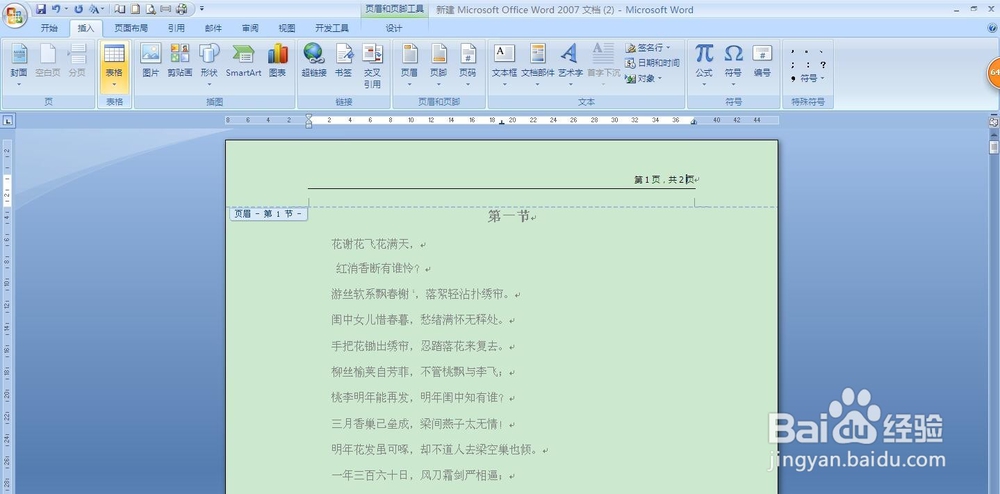Insert a cross-reference (交叉引用)
1000x494 pixels.
coord(372,66)
